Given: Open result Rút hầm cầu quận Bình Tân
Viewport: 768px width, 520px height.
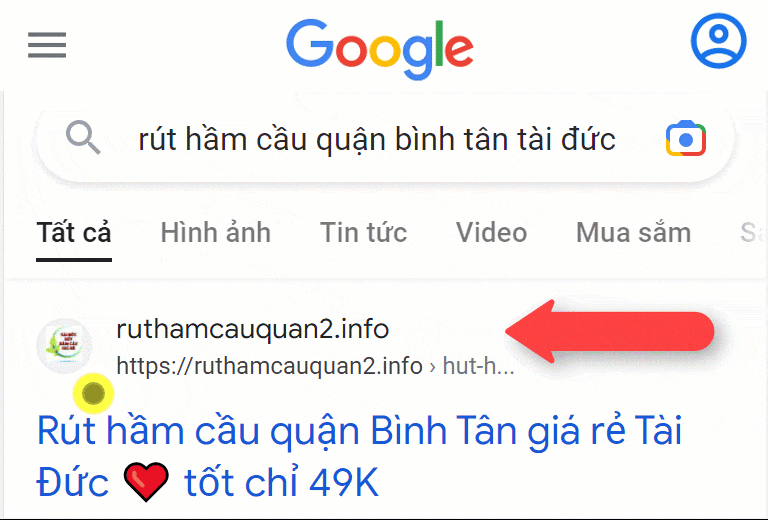Looking at the screenshot, I should point(359,456).
